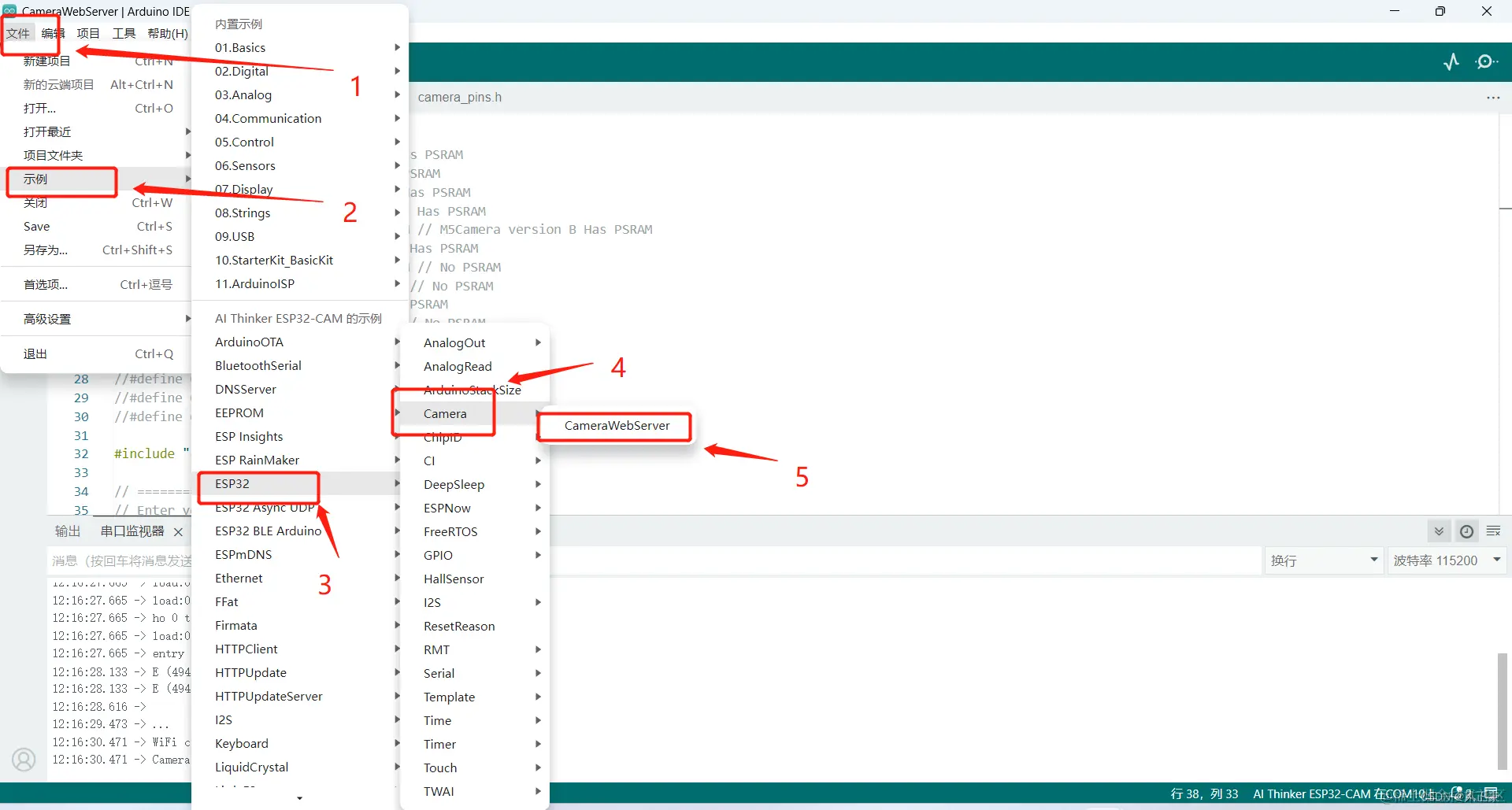The image size is (1512, 810).
Task: Expand the 打开最近 submenu
Action: point(97,131)
